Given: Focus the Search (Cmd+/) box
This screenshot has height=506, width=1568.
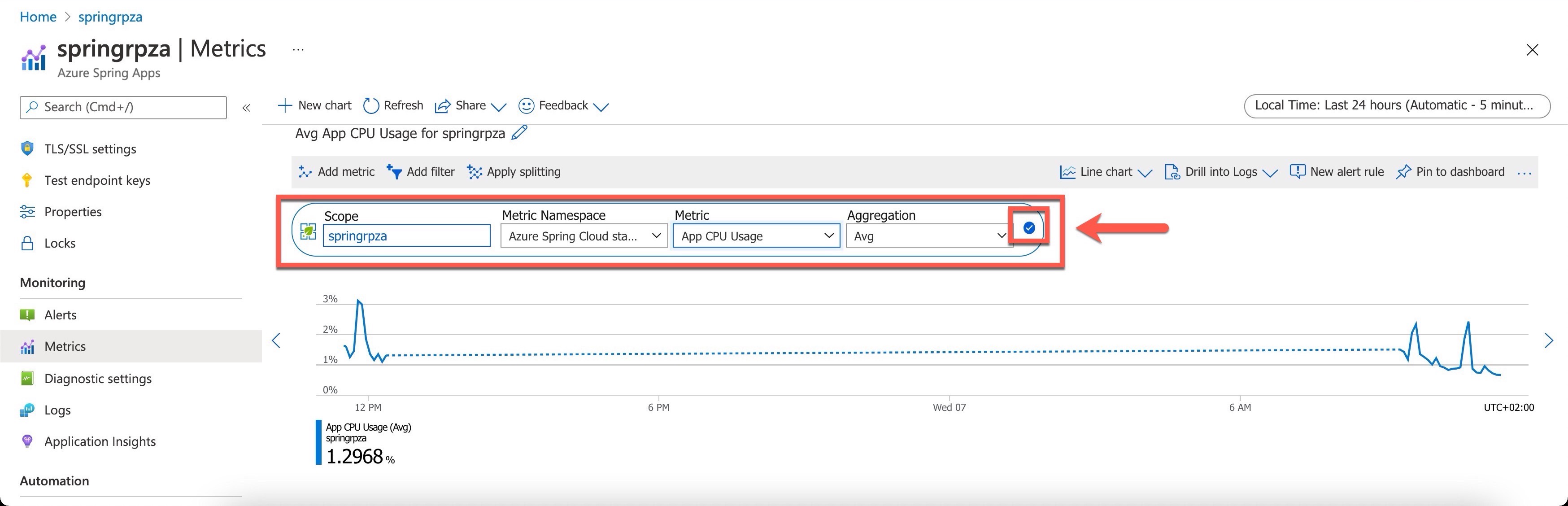Looking at the screenshot, I should (124, 107).
